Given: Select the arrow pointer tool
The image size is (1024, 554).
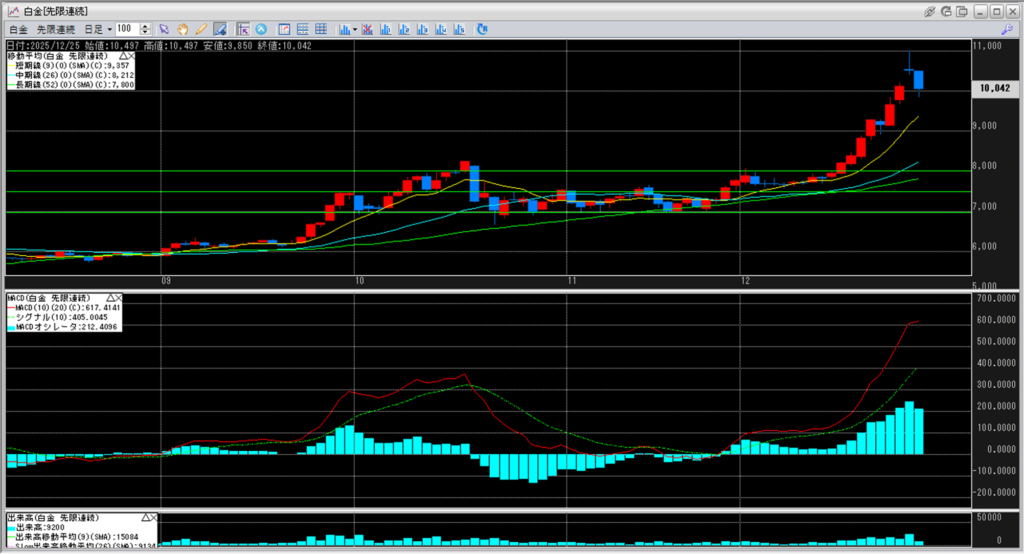Looking at the screenshot, I should pos(165,29).
